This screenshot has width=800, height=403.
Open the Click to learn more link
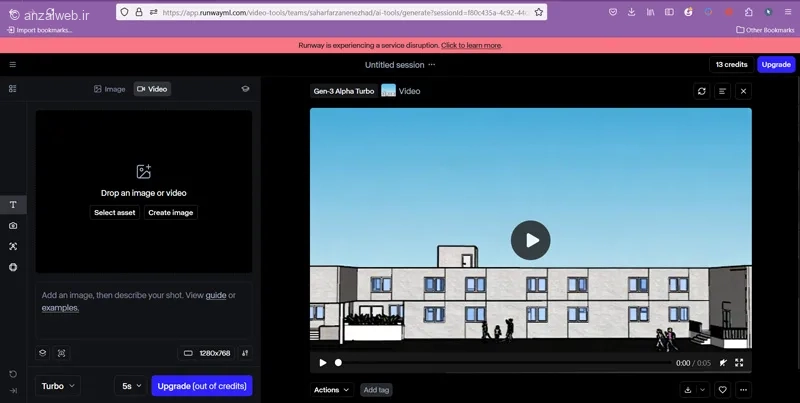point(471,45)
